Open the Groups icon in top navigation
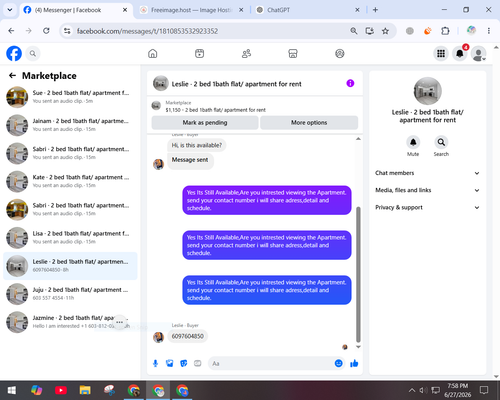Viewport: 500px width, 400px height. (340, 53)
